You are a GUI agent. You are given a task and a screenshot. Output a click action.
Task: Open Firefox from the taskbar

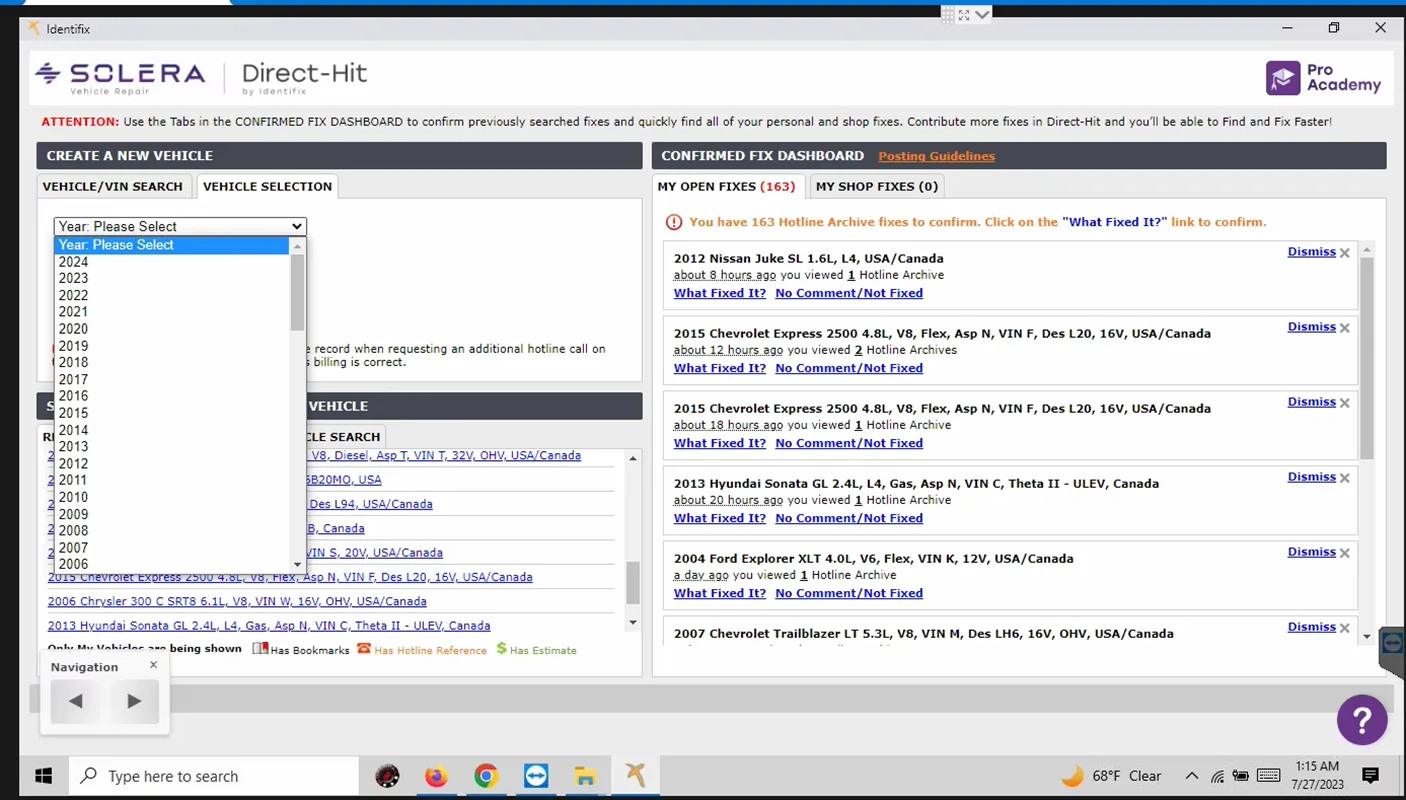click(436, 776)
